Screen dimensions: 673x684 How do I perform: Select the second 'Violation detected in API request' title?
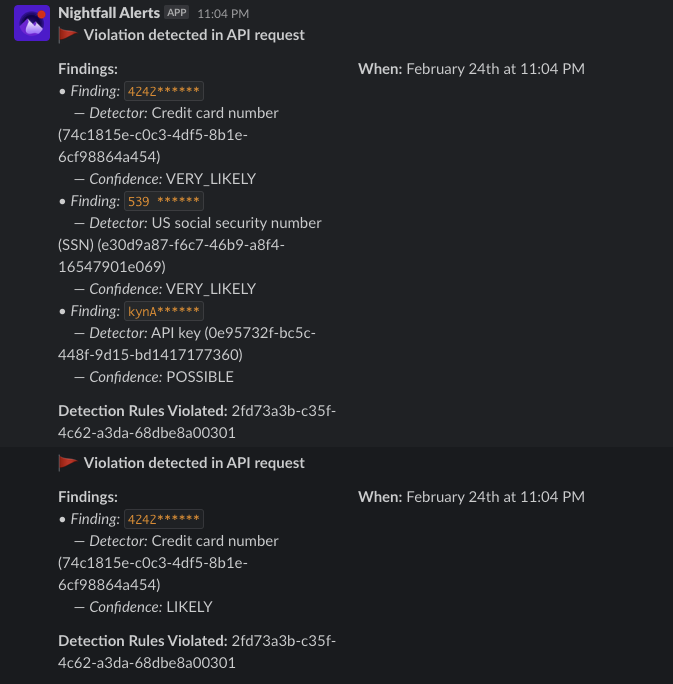pyautogui.click(x=194, y=463)
